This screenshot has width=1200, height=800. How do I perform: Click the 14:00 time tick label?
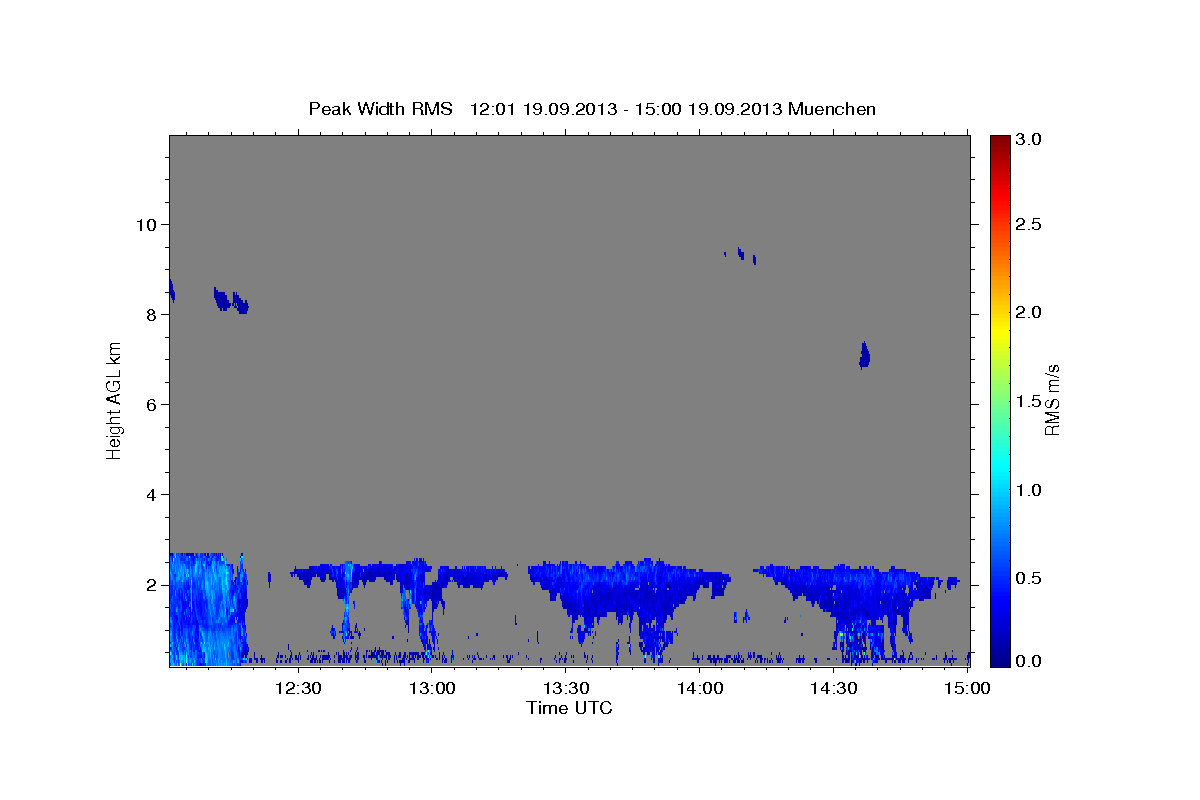click(x=700, y=688)
